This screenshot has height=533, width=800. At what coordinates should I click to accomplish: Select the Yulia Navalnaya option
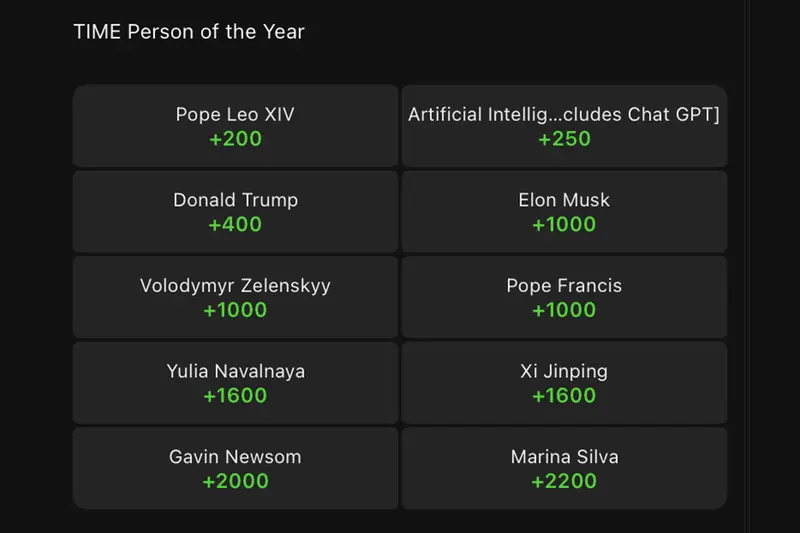pyautogui.click(x=235, y=383)
